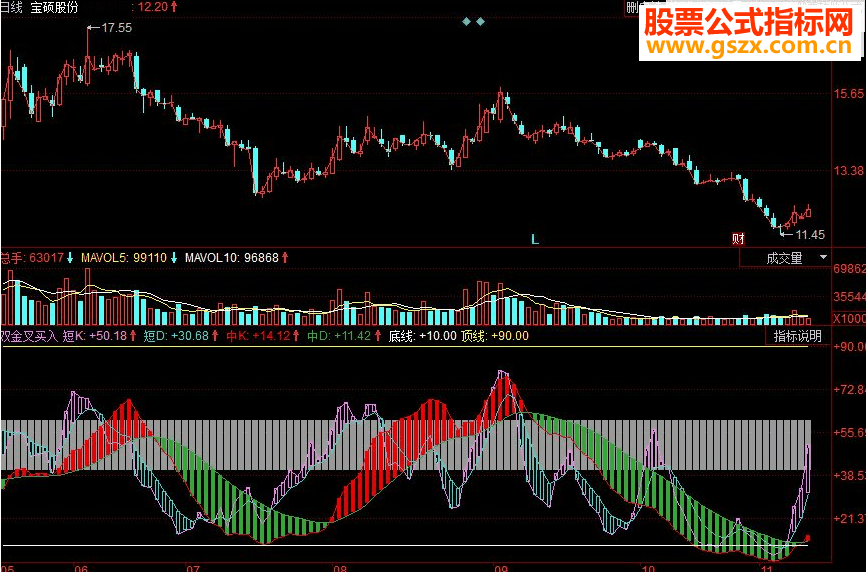Click the 财 financial info marker
Viewport: 866px width, 572px height.
coord(738,239)
